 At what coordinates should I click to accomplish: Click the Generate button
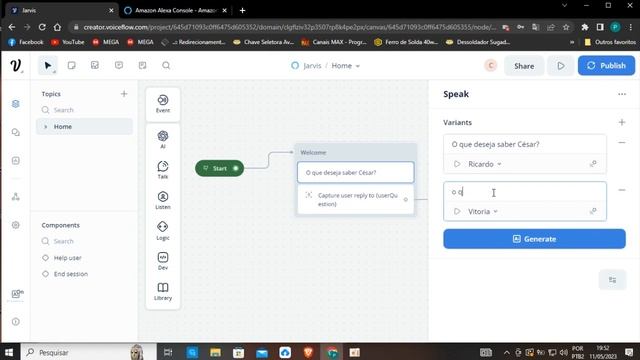click(x=534, y=239)
